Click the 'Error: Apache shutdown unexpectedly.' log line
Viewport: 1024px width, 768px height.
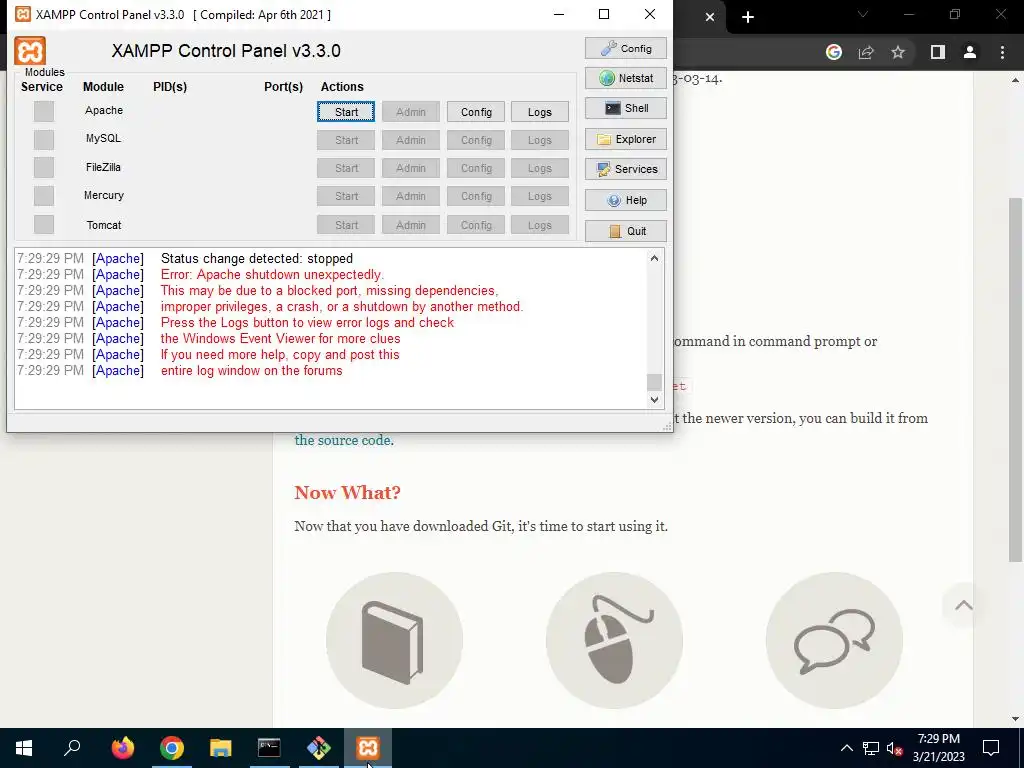click(x=272, y=274)
